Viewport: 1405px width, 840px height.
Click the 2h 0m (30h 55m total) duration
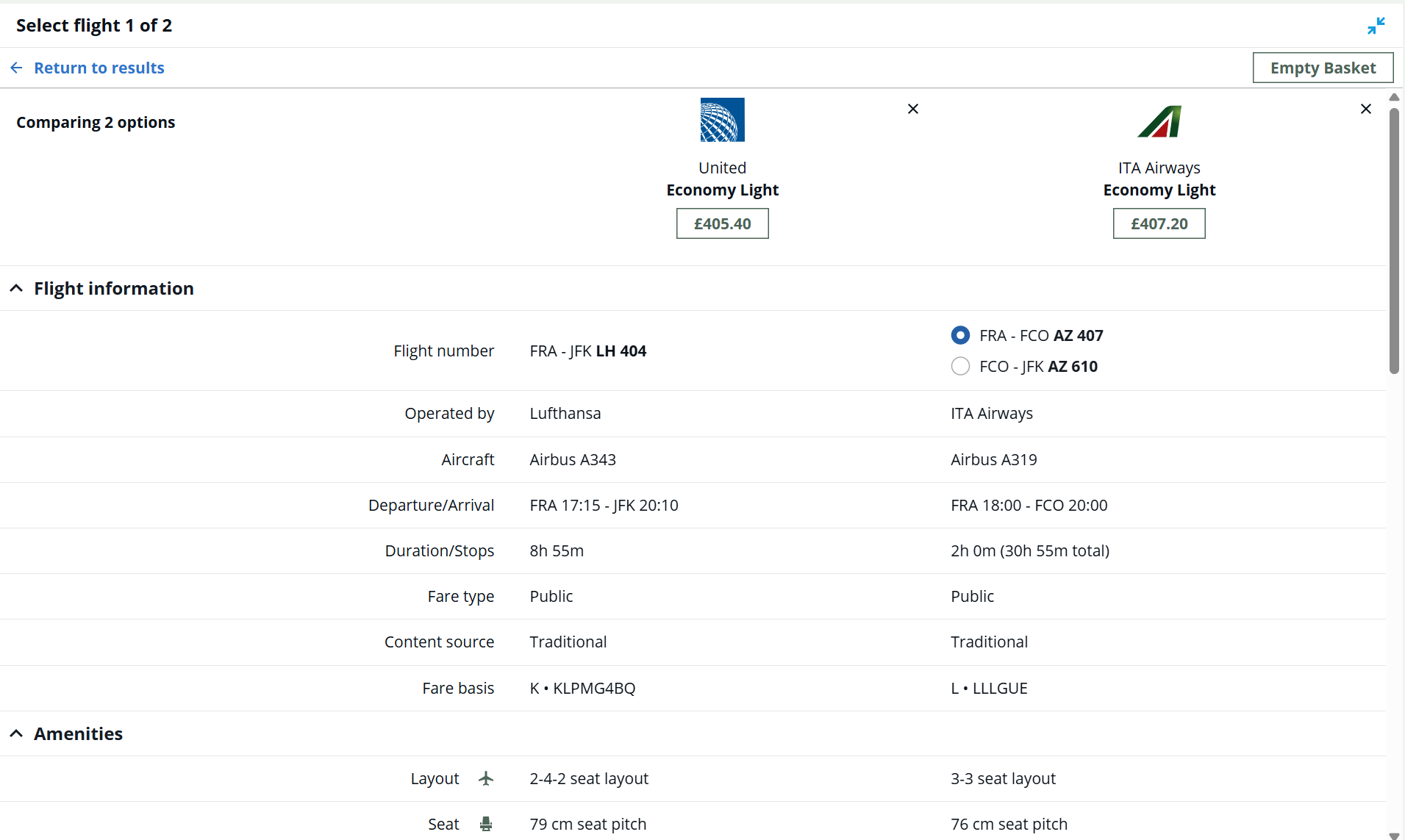pyautogui.click(x=1030, y=550)
